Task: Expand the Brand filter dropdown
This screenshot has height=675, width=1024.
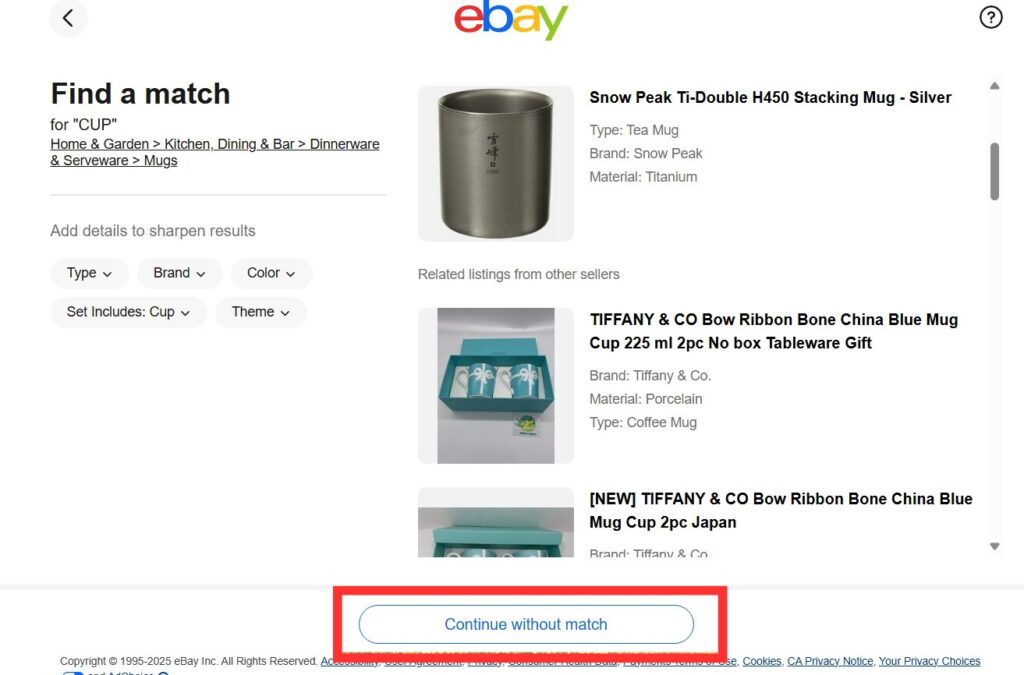Action: click(x=180, y=273)
